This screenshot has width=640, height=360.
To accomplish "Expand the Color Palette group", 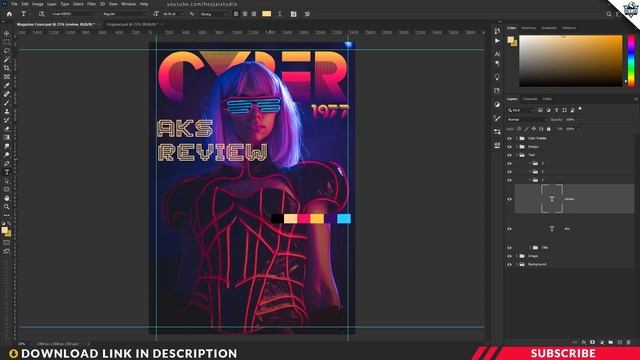I will [x=517, y=138].
